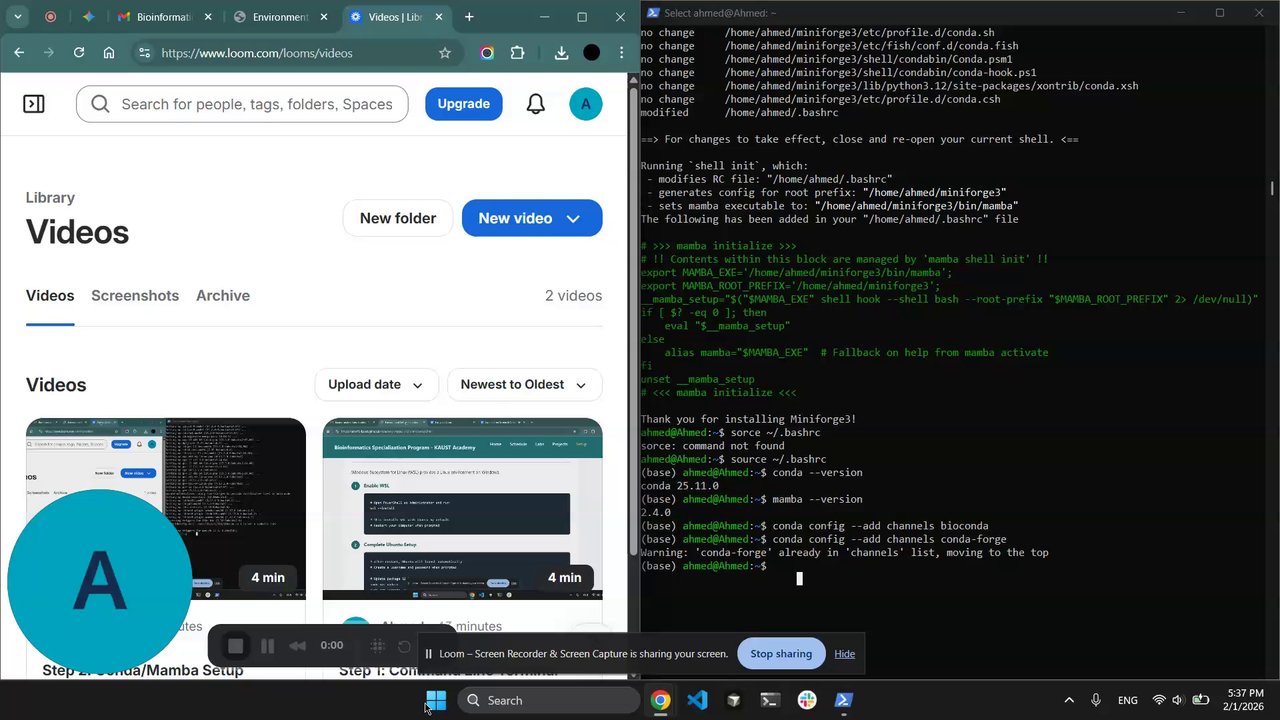Toggle the Loom sidebar panel icon
Viewport: 1280px width, 720px height.
[34, 104]
